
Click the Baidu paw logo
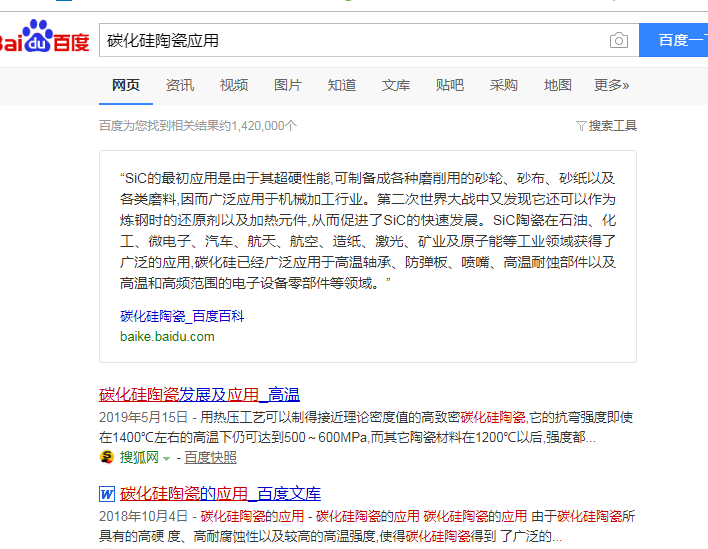(44, 36)
